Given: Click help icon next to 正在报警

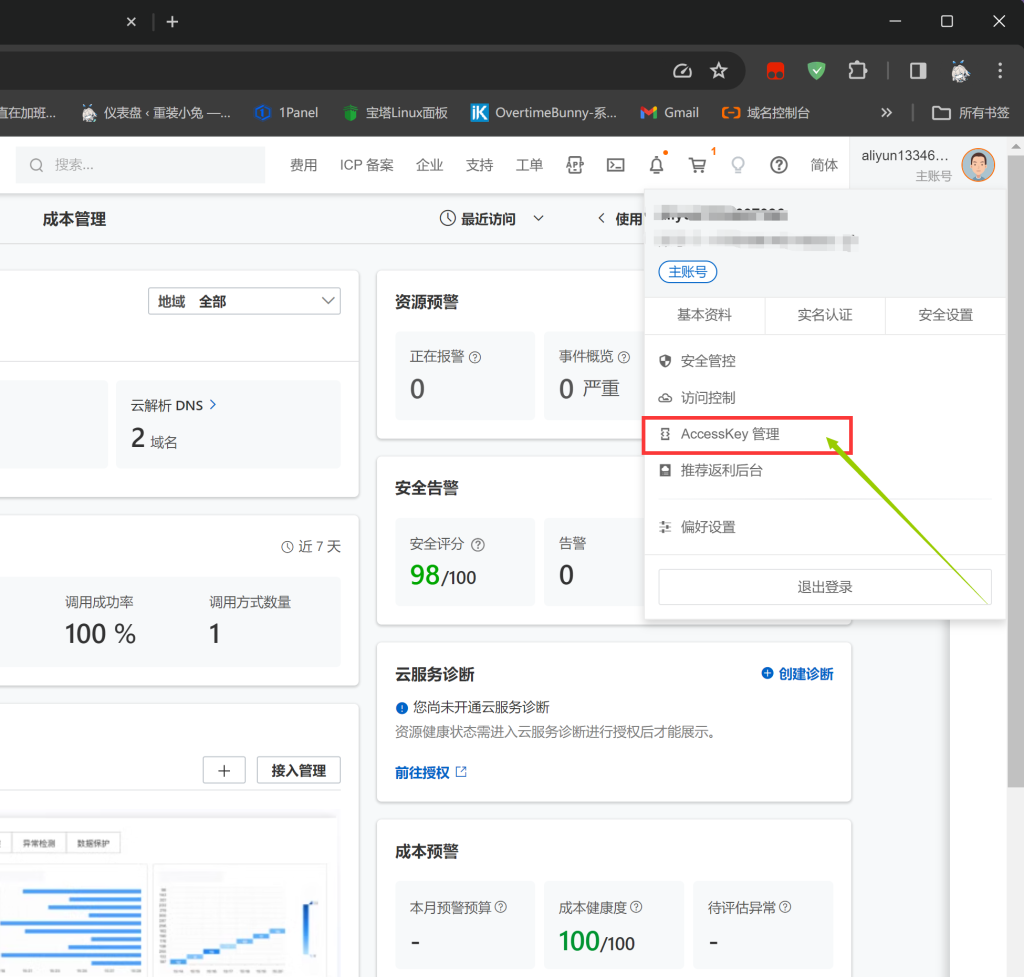Looking at the screenshot, I should pos(475,357).
